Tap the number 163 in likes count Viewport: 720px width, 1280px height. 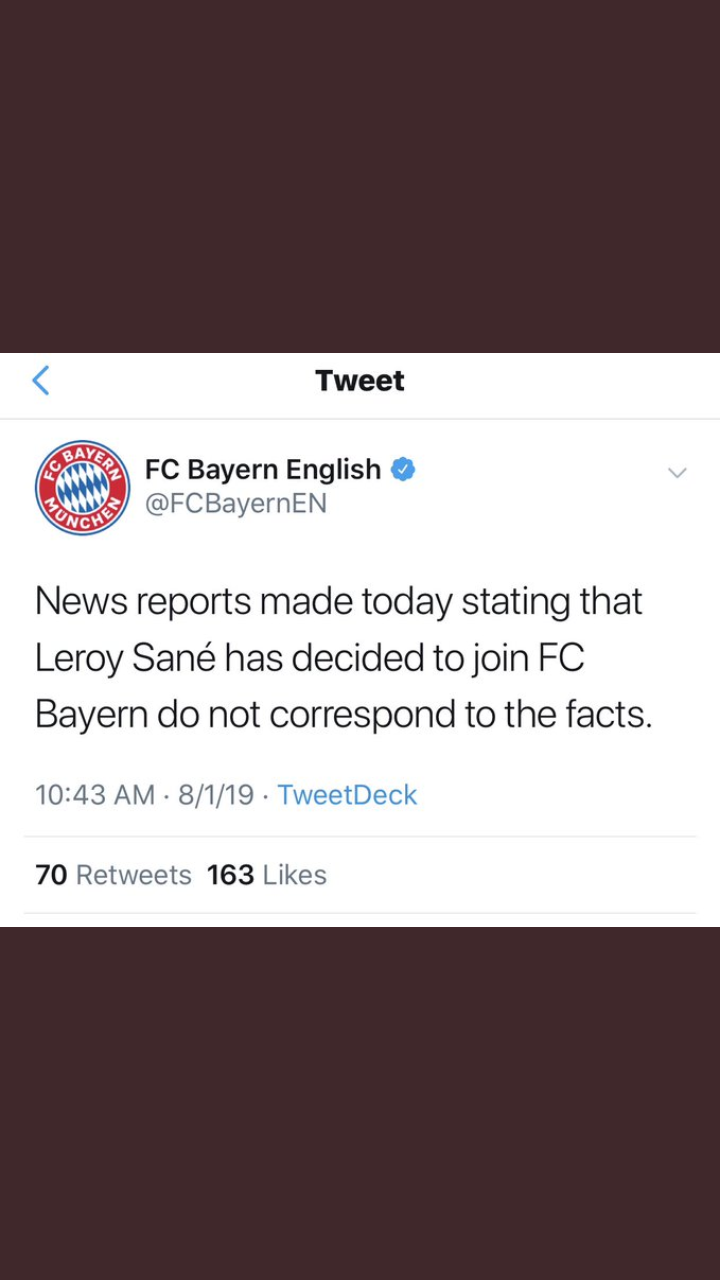click(x=230, y=875)
